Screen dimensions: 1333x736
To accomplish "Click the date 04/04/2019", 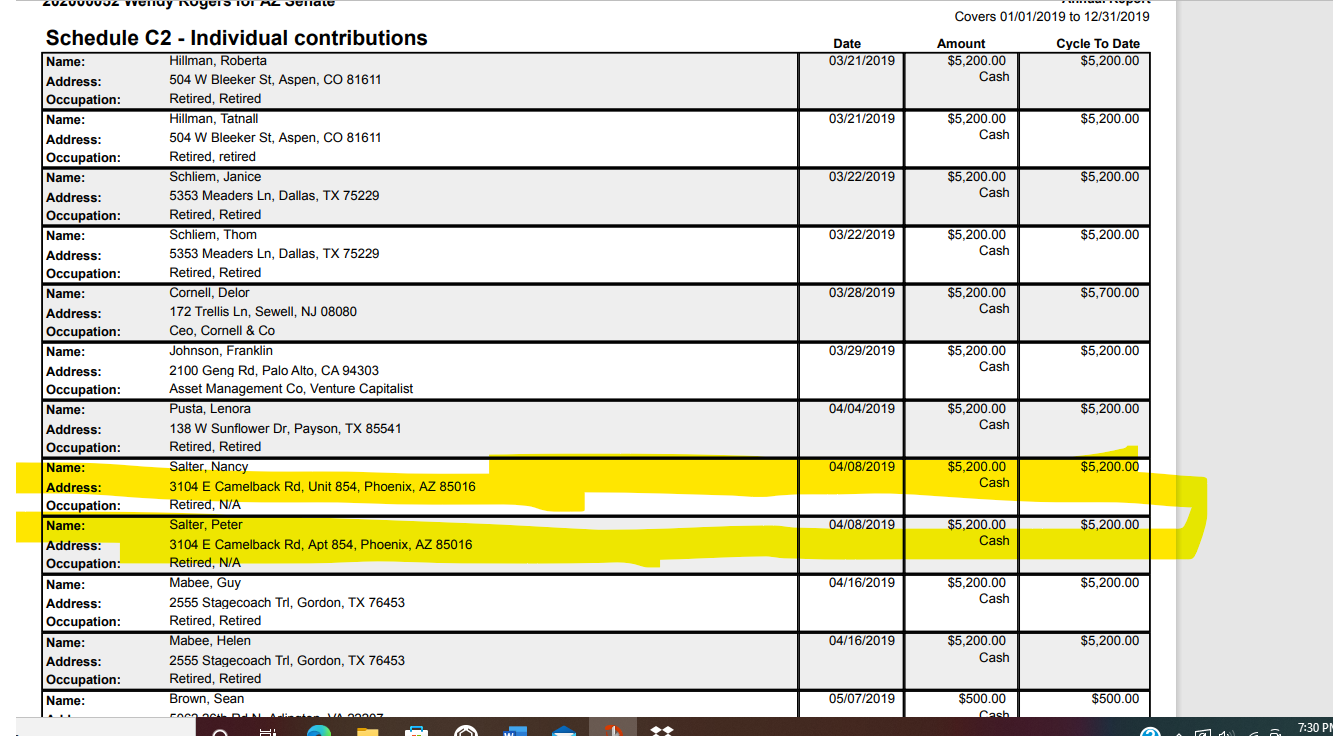I will [862, 408].
